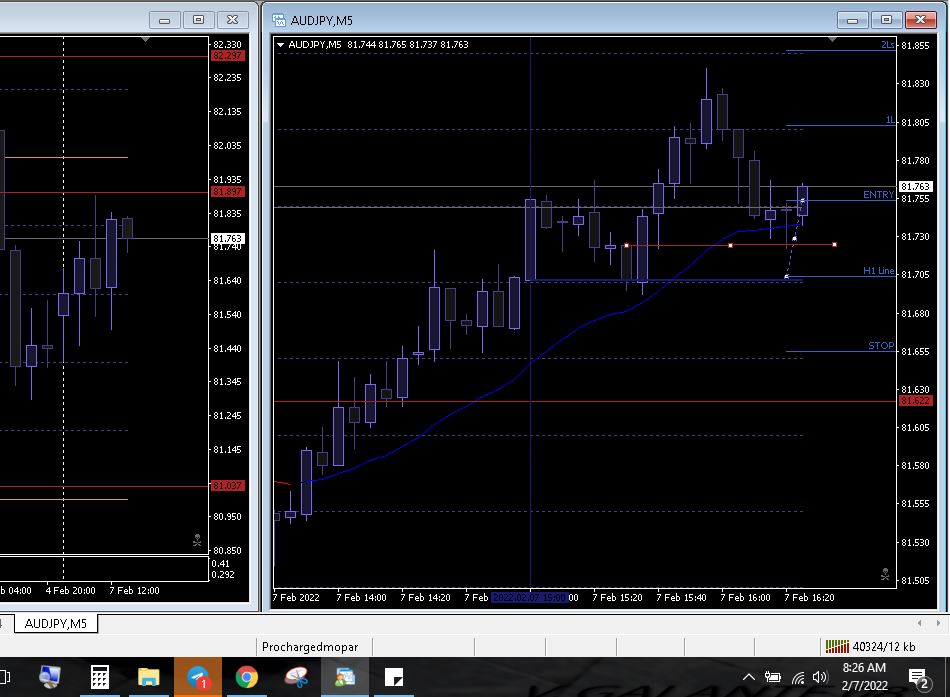The height and width of the screenshot is (697, 950).
Task: Open the This PC computer icon on the taskbar
Action: pyautogui.click(x=50, y=677)
